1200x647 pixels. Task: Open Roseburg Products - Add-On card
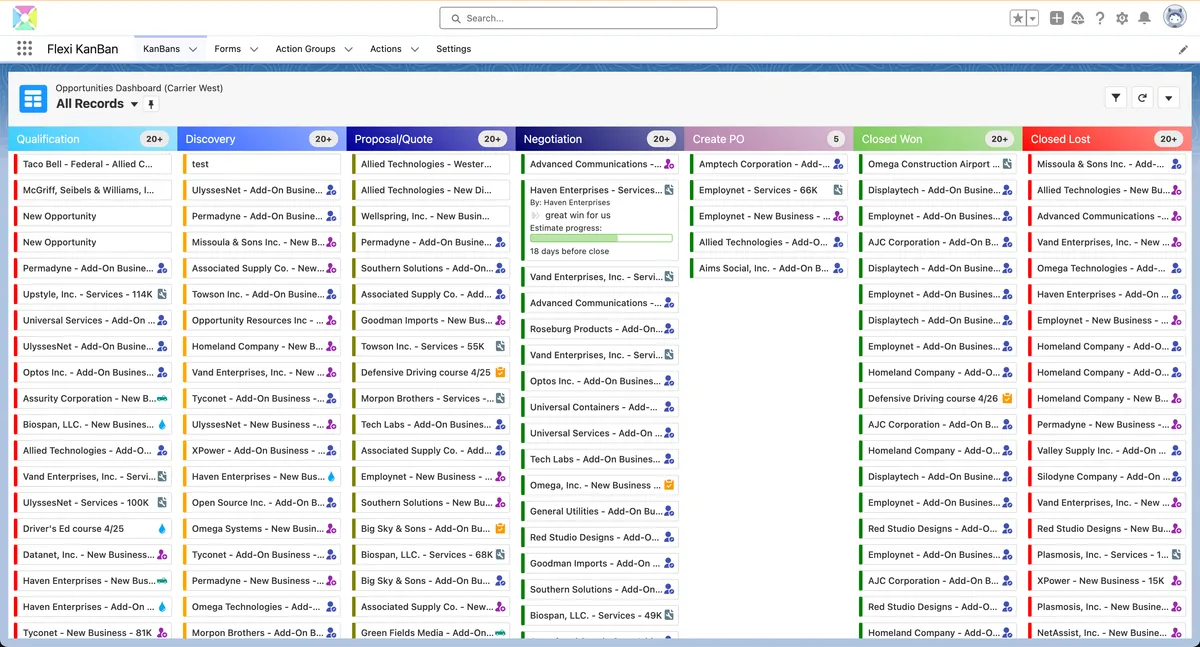point(599,329)
